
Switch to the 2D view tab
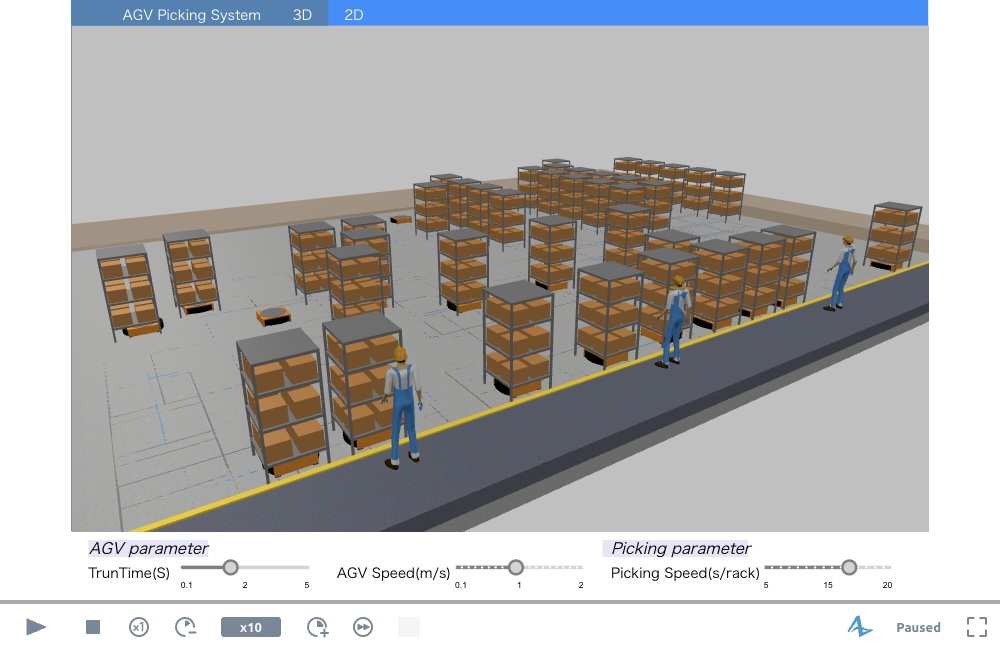click(x=354, y=15)
